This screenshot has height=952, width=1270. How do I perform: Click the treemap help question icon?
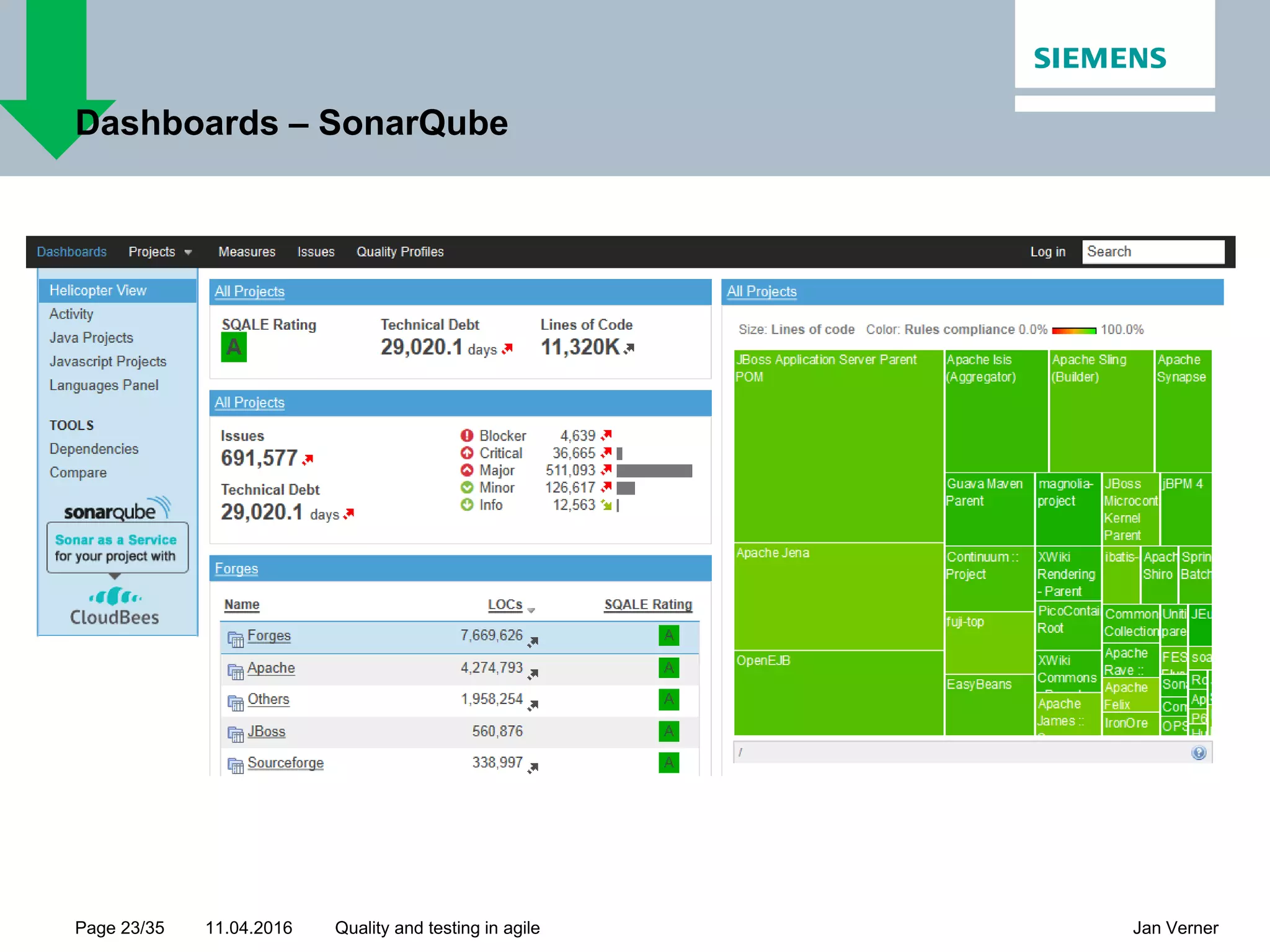click(x=1199, y=752)
